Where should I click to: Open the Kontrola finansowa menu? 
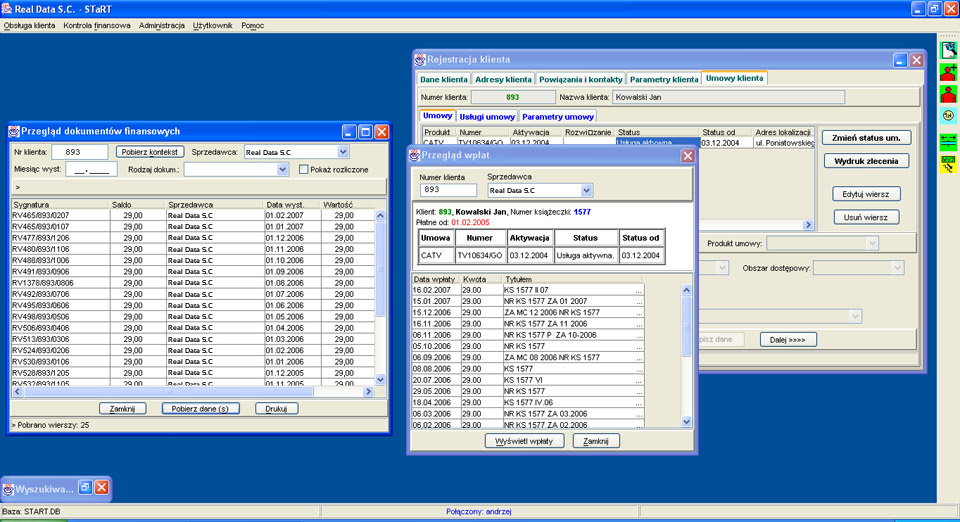coord(97,25)
